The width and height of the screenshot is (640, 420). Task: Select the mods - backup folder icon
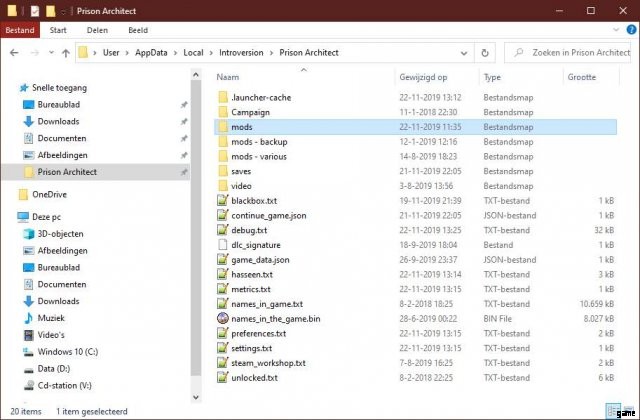click(x=223, y=142)
